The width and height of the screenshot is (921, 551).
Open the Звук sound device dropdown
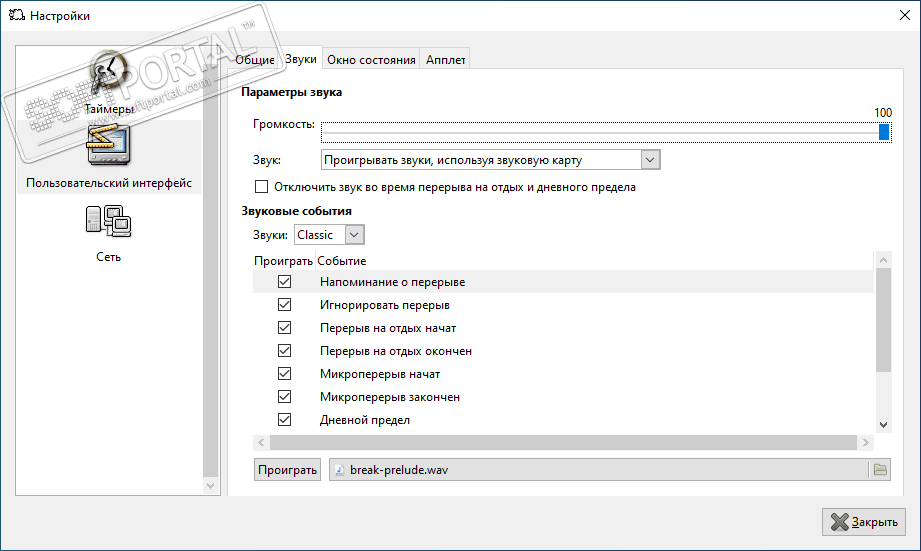click(x=490, y=160)
